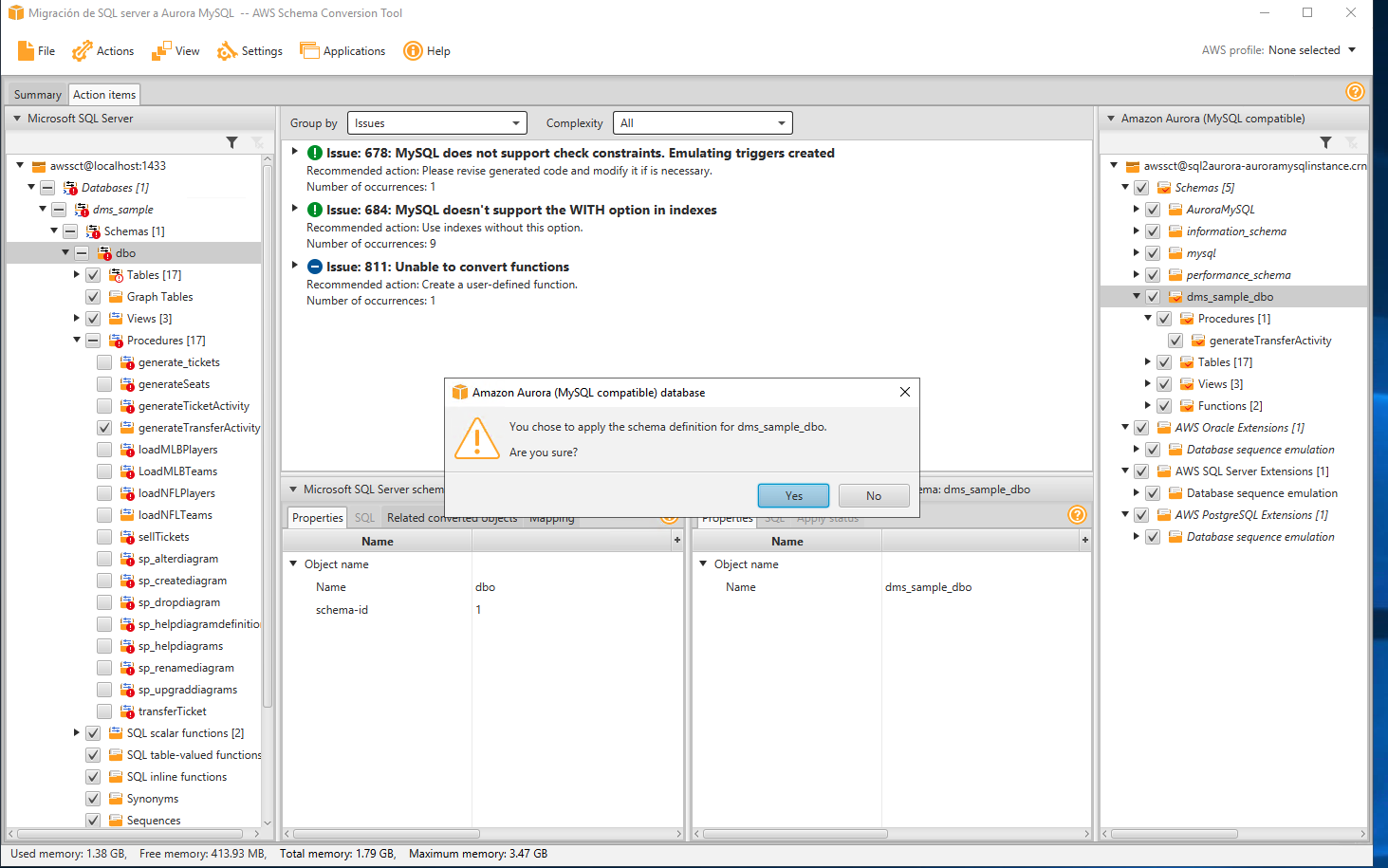Switch to the Summary tab

(38, 95)
